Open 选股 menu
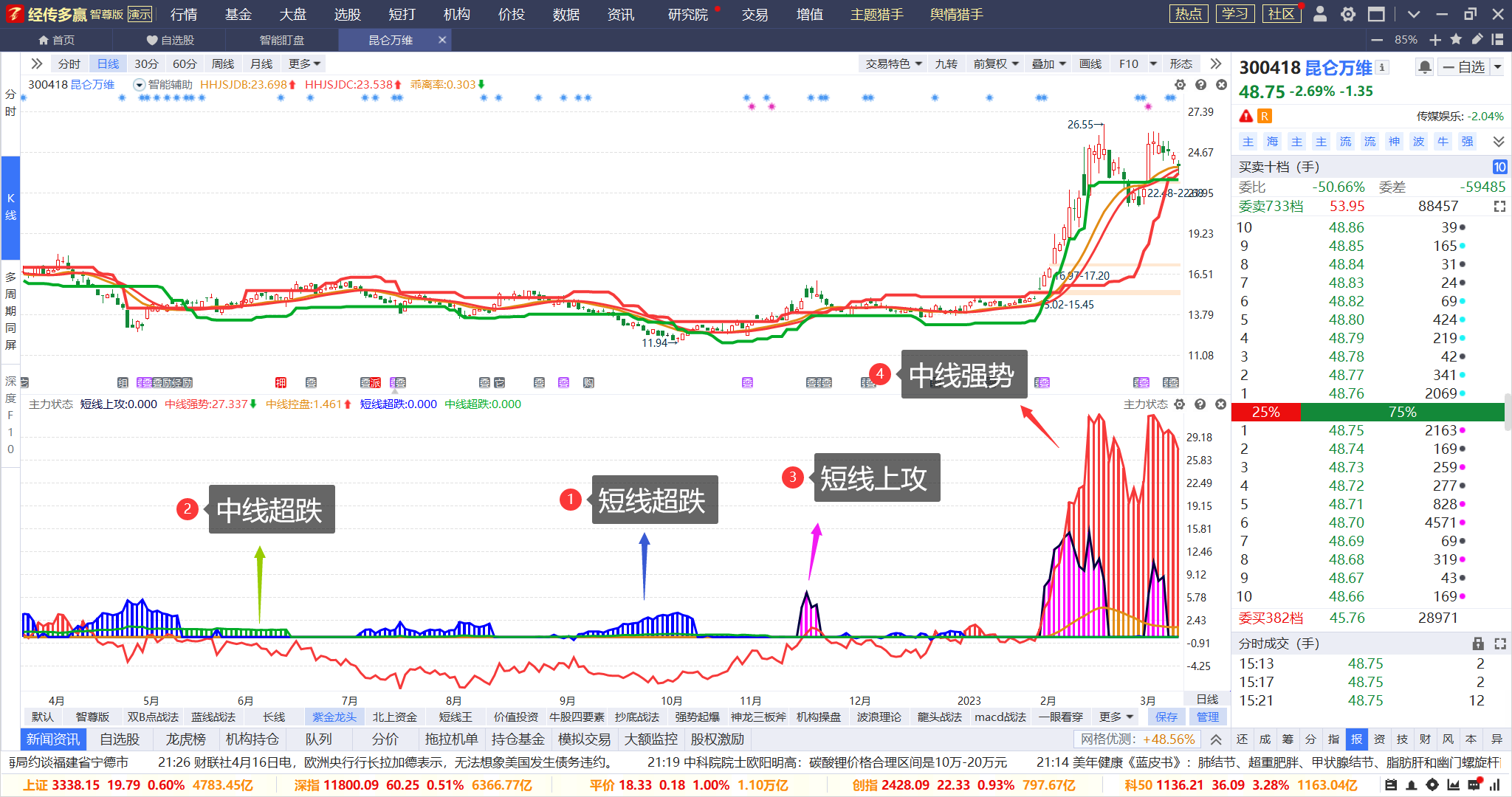The image size is (1512, 797). [x=348, y=14]
